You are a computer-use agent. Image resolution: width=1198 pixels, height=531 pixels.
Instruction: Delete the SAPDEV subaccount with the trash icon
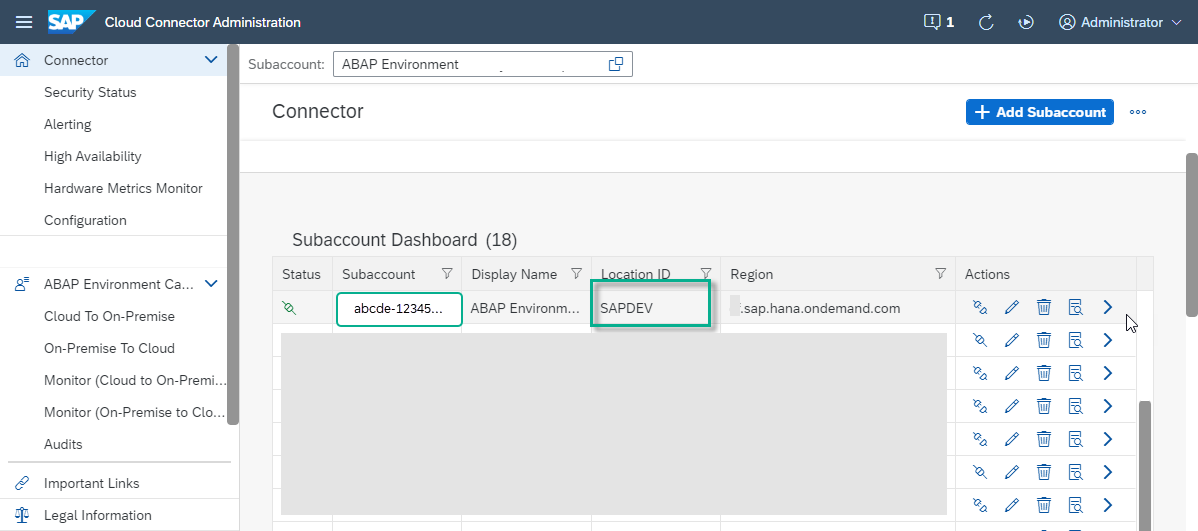(x=1044, y=308)
